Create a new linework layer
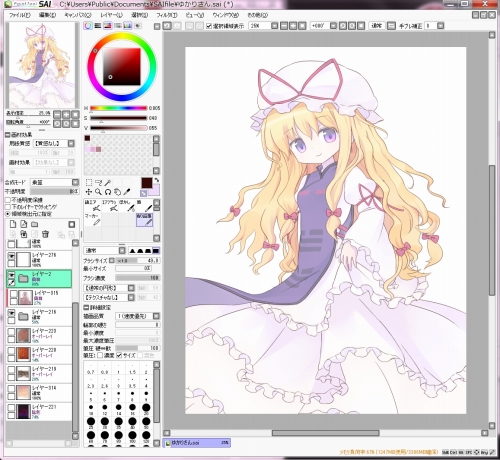The image size is (500, 460). tap(24, 224)
